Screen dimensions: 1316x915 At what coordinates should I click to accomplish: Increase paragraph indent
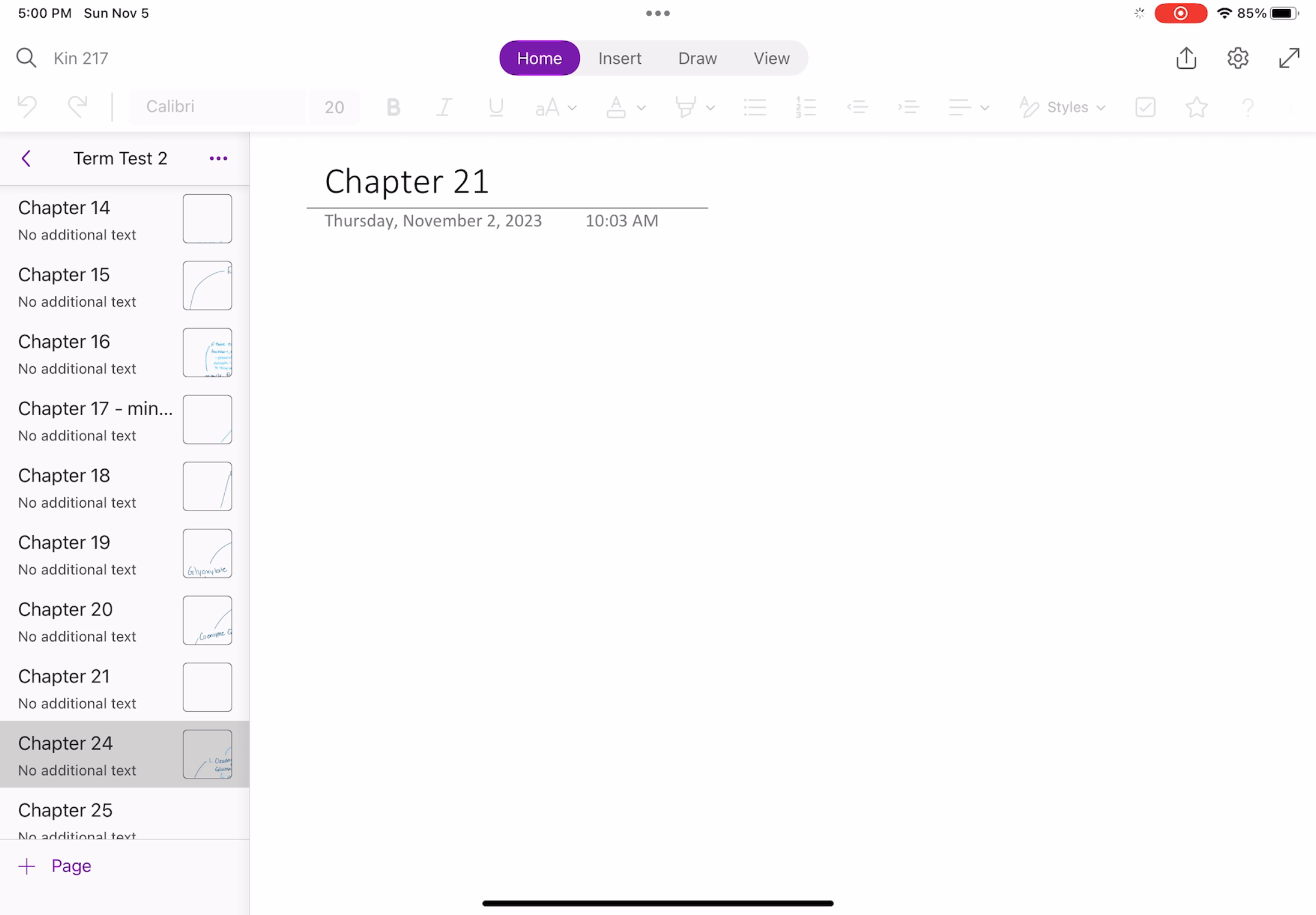(x=908, y=107)
